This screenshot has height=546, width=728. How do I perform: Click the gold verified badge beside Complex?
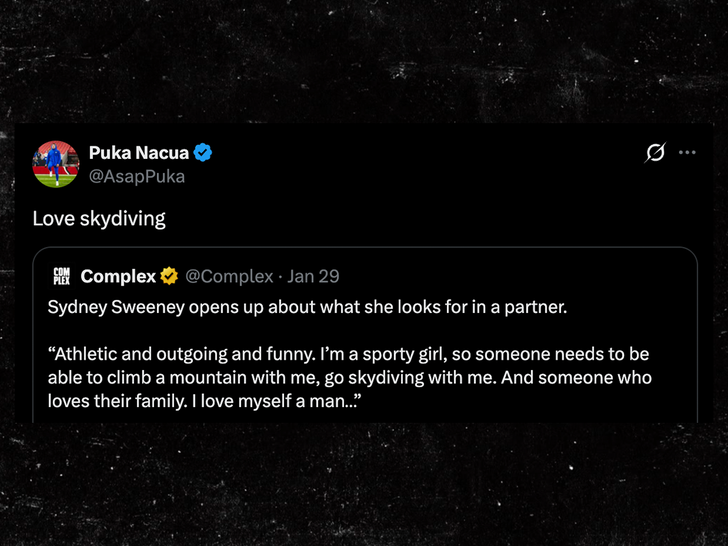click(169, 276)
